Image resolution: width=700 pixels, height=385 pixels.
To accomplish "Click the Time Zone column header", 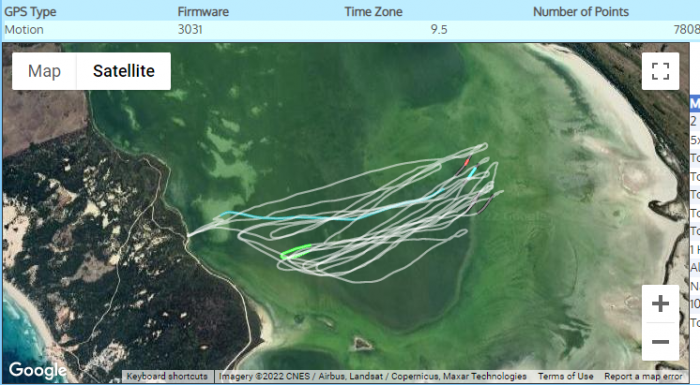I will 373,12.
